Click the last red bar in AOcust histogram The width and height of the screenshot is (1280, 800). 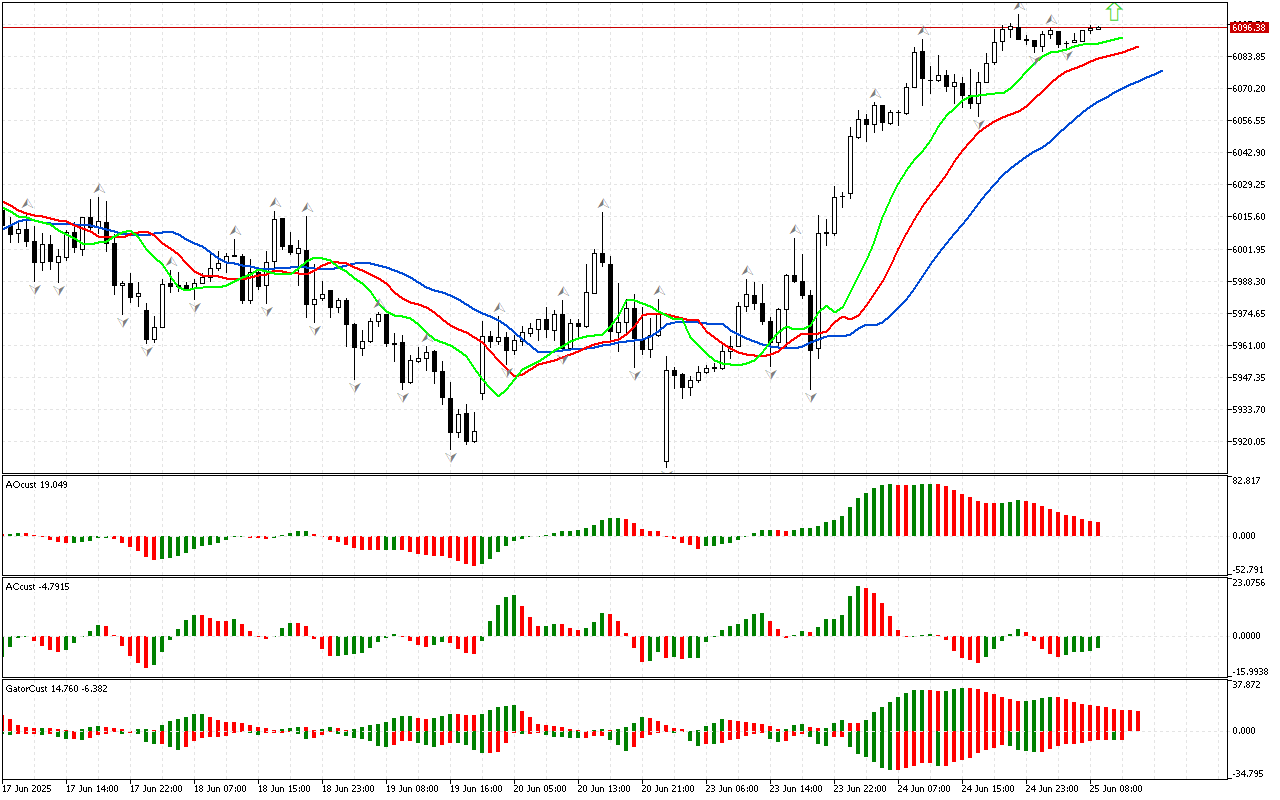pyautogui.click(x=1098, y=528)
